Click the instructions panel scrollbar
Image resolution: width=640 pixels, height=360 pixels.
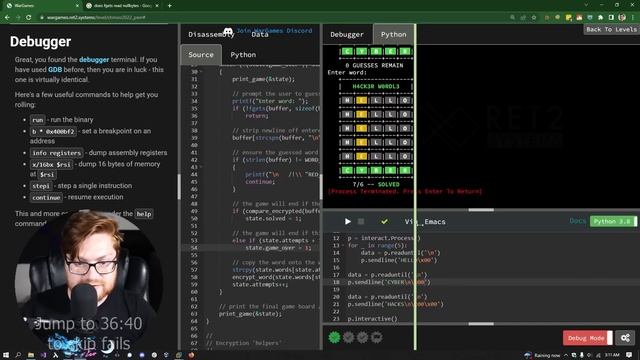coord(179,186)
